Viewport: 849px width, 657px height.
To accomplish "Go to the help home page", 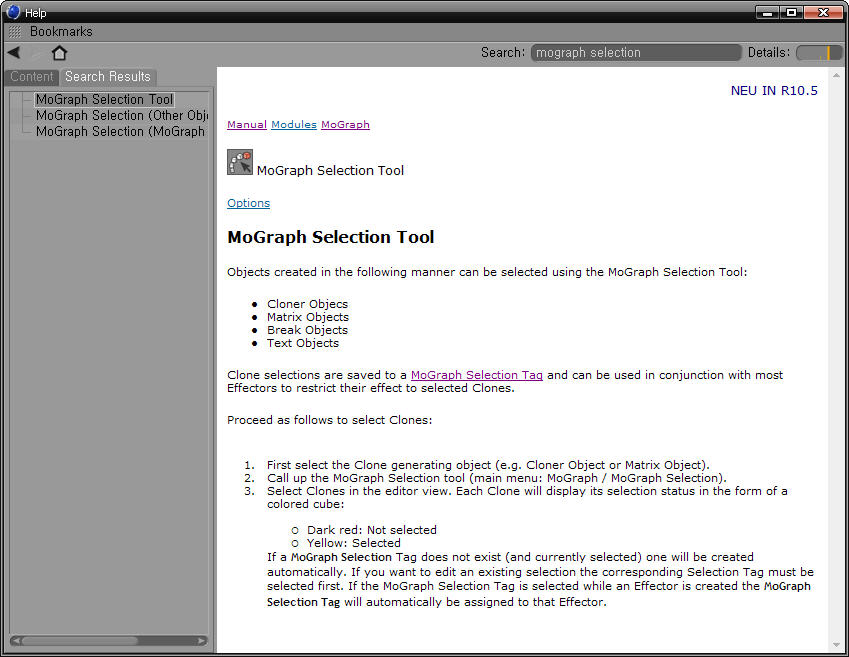I will click(59, 53).
